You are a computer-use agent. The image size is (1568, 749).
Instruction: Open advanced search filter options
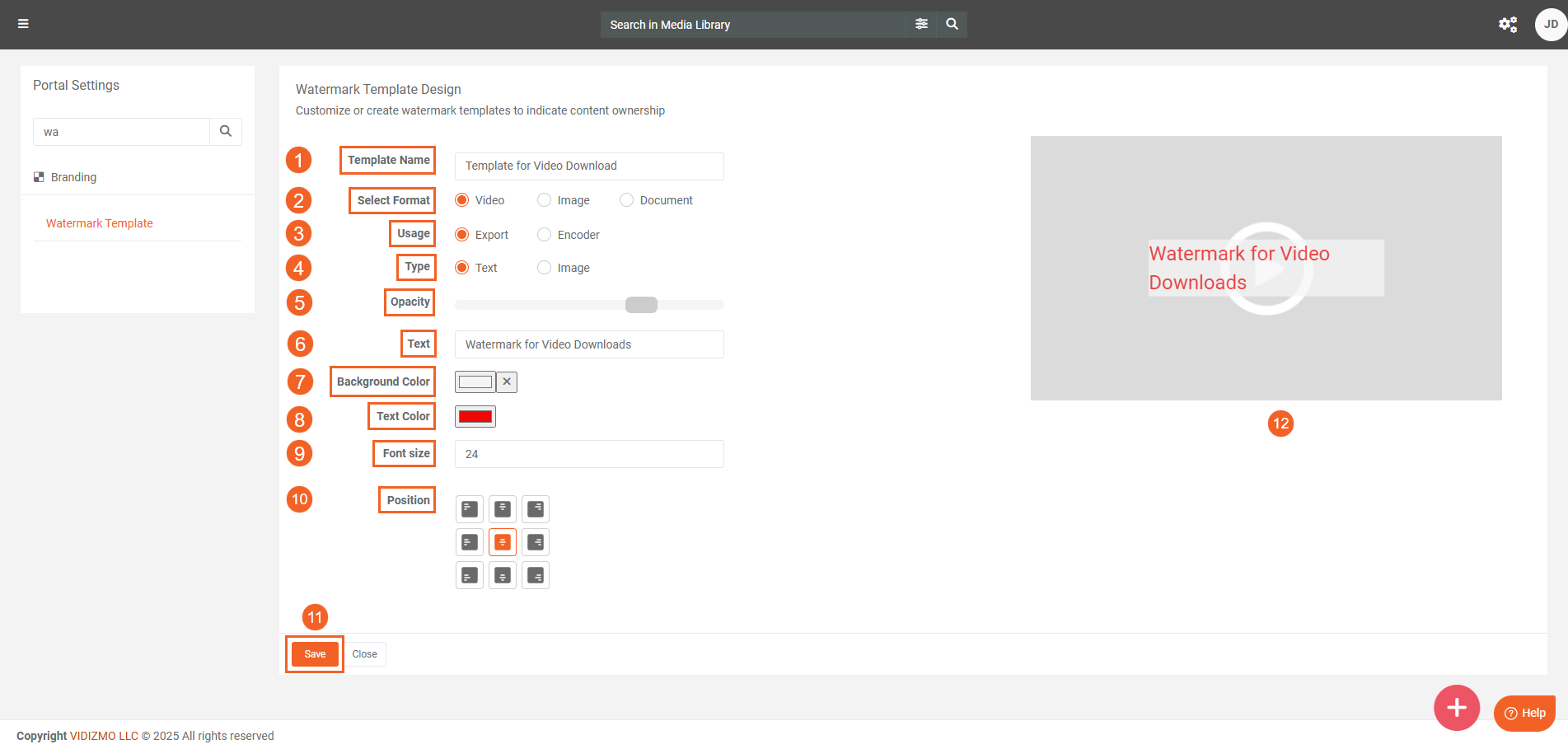pos(921,24)
